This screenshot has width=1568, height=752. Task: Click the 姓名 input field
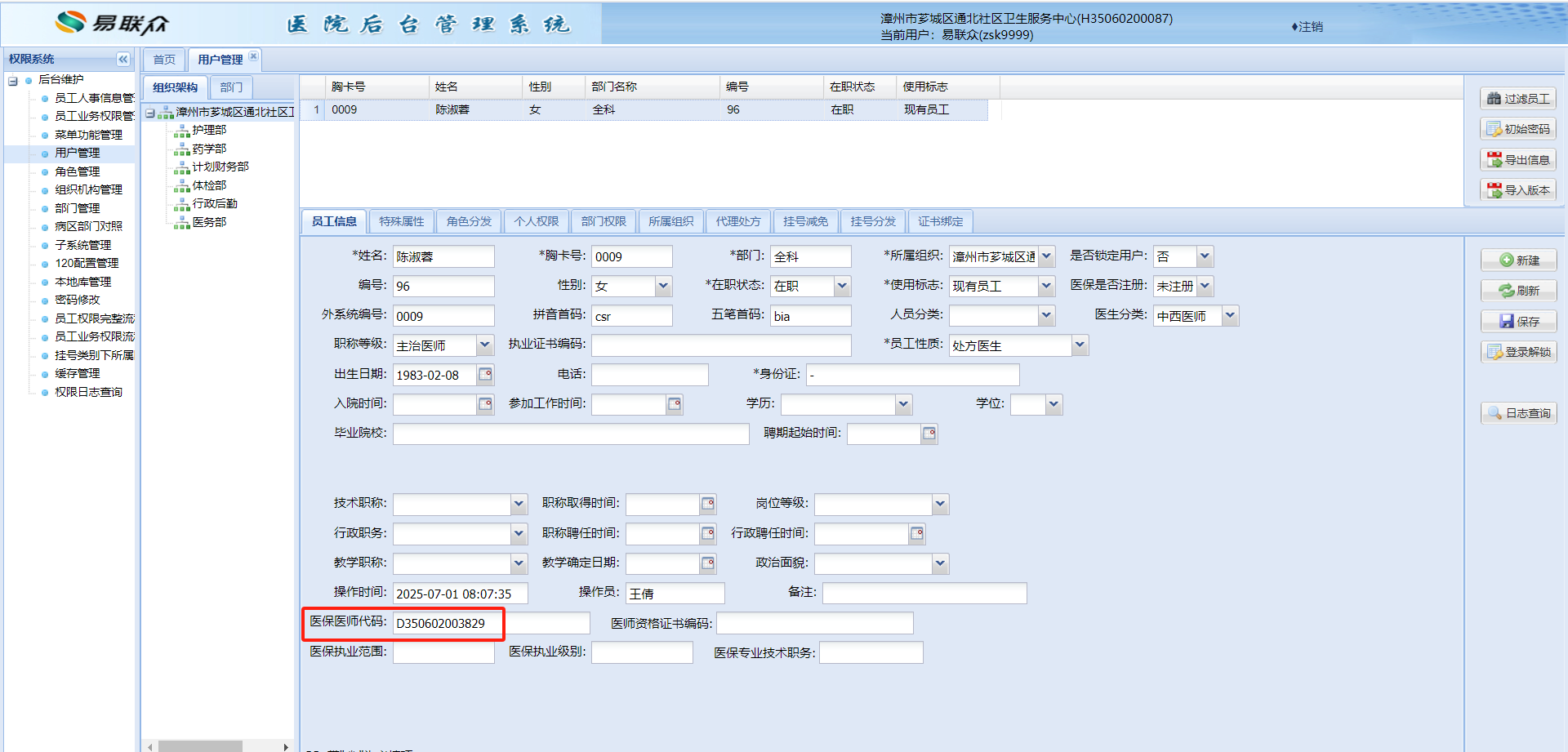[443, 256]
